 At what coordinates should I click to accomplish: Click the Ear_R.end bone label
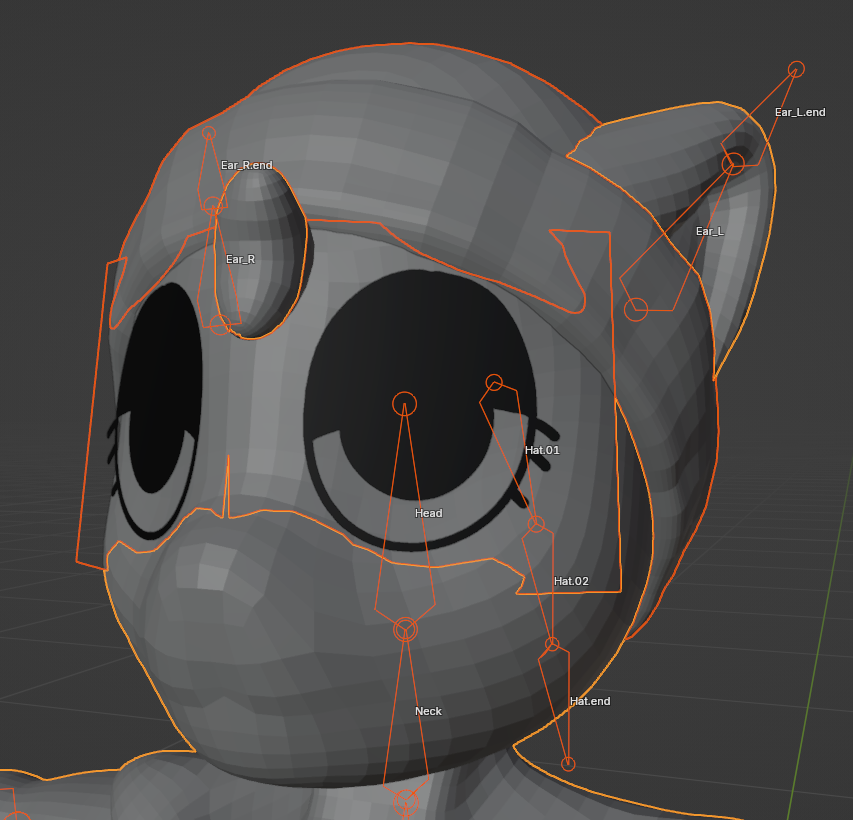[246, 165]
